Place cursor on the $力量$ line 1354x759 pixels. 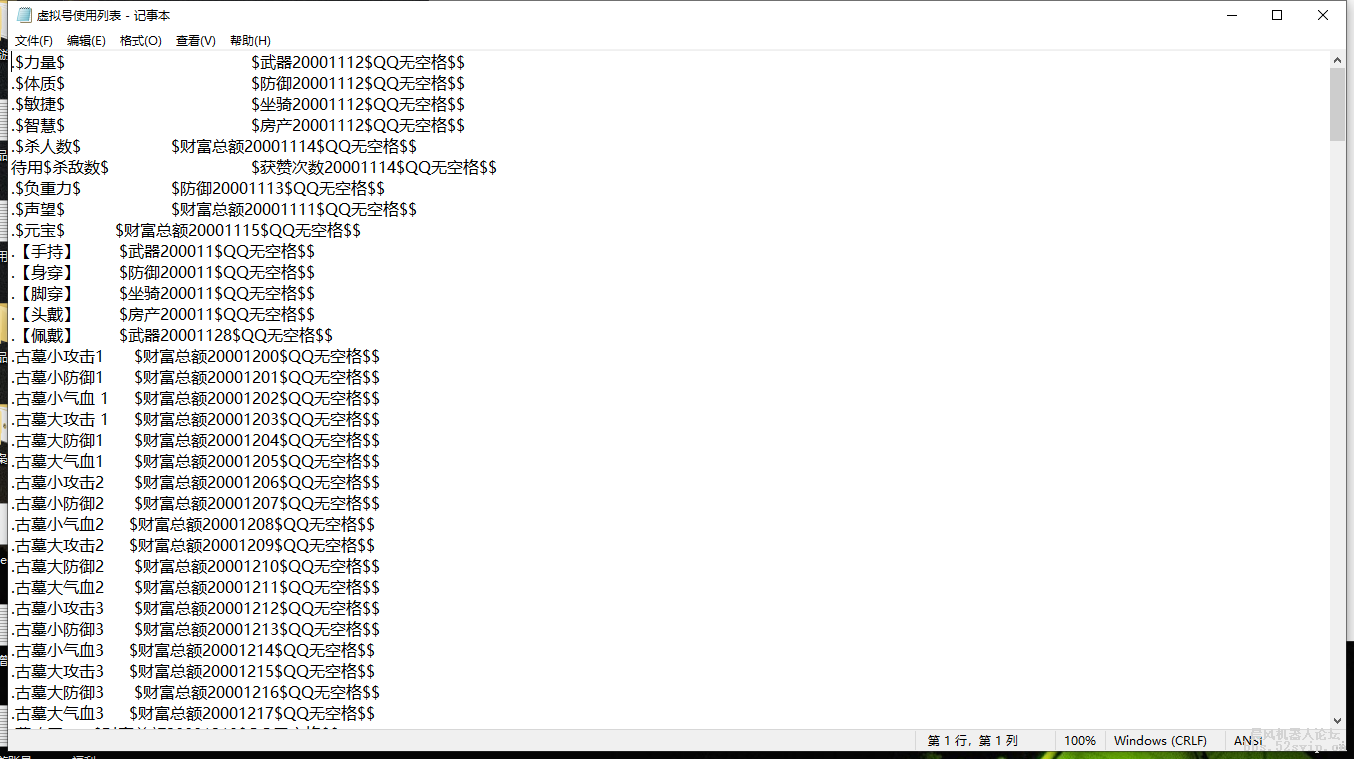40,62
